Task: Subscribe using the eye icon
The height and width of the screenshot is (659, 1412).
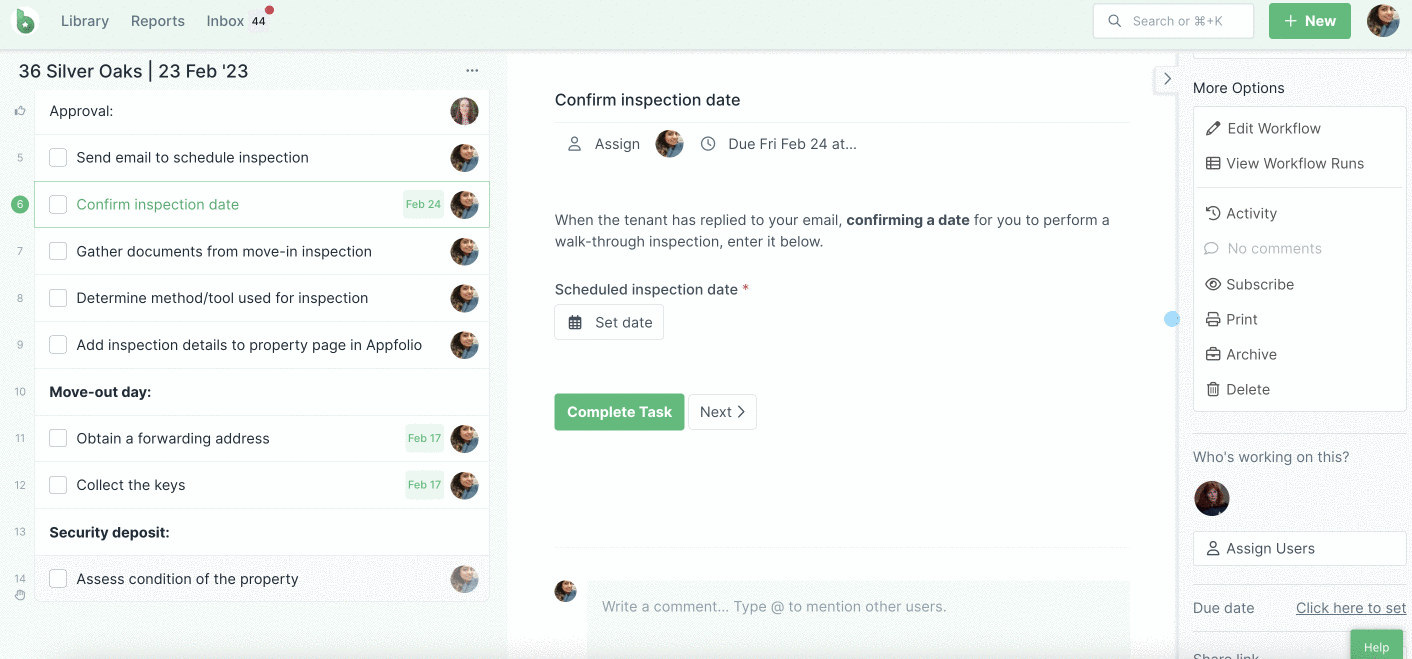Action: pos(1213,284)
